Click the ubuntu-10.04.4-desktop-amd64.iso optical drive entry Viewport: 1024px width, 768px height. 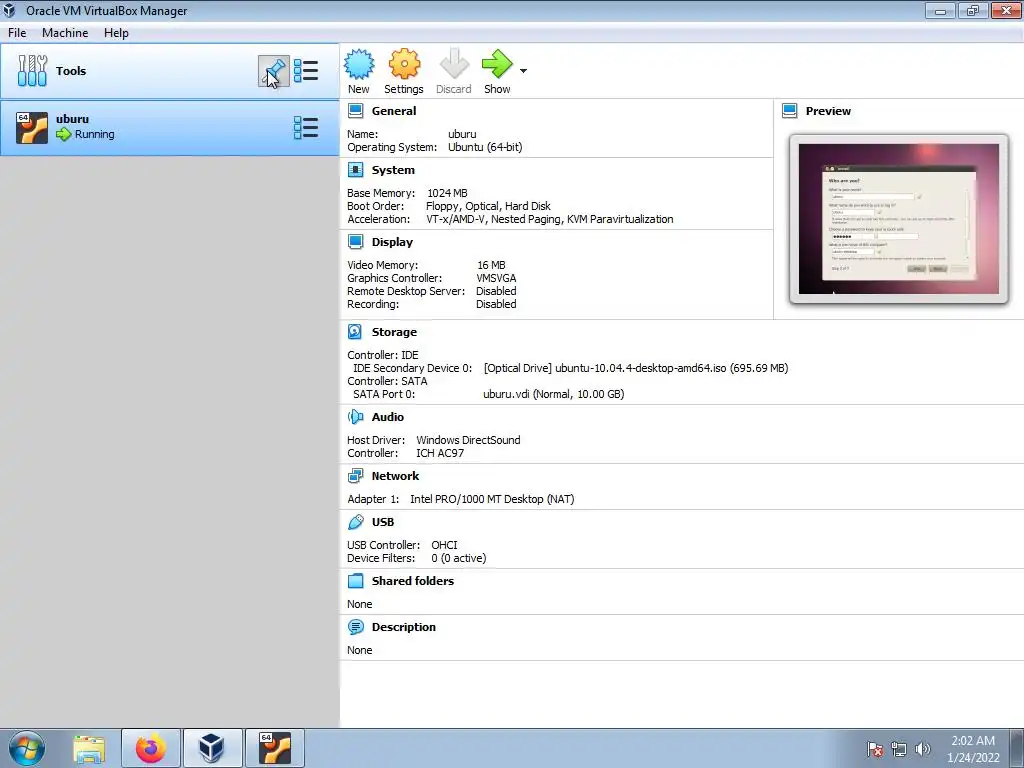pyautogui.click(x=635, y=368)
